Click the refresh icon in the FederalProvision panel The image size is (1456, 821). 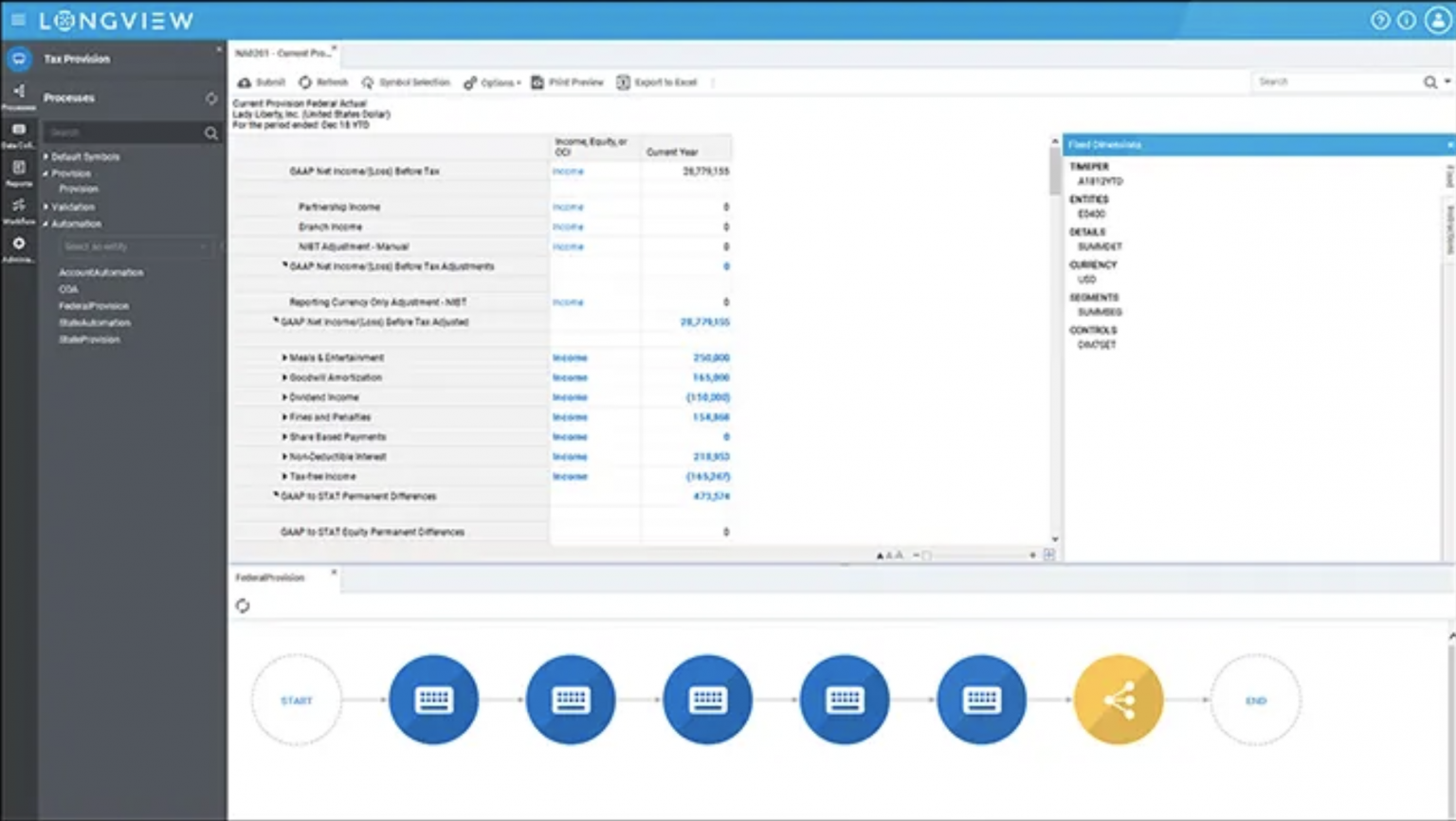click(x=244, y=605)
